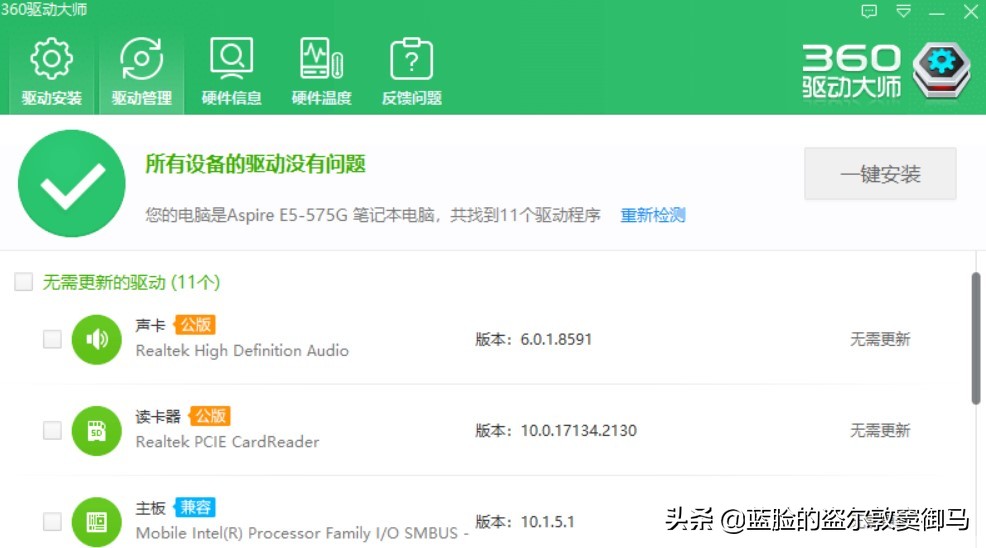986x548 pixels.
Task: Check the 声卡 driver checkbox
Action: pyautogui.click(x=52, y=339)
